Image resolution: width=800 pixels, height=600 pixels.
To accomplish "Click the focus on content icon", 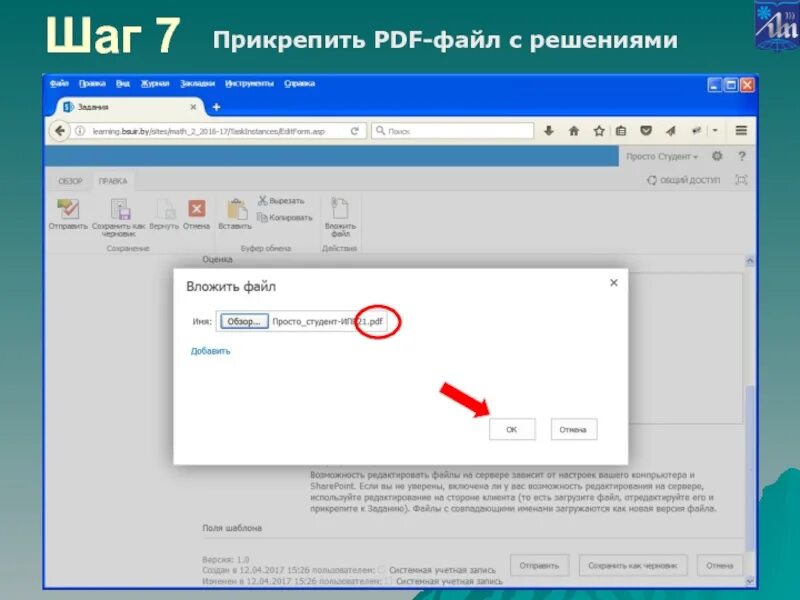I will [741, 180].
